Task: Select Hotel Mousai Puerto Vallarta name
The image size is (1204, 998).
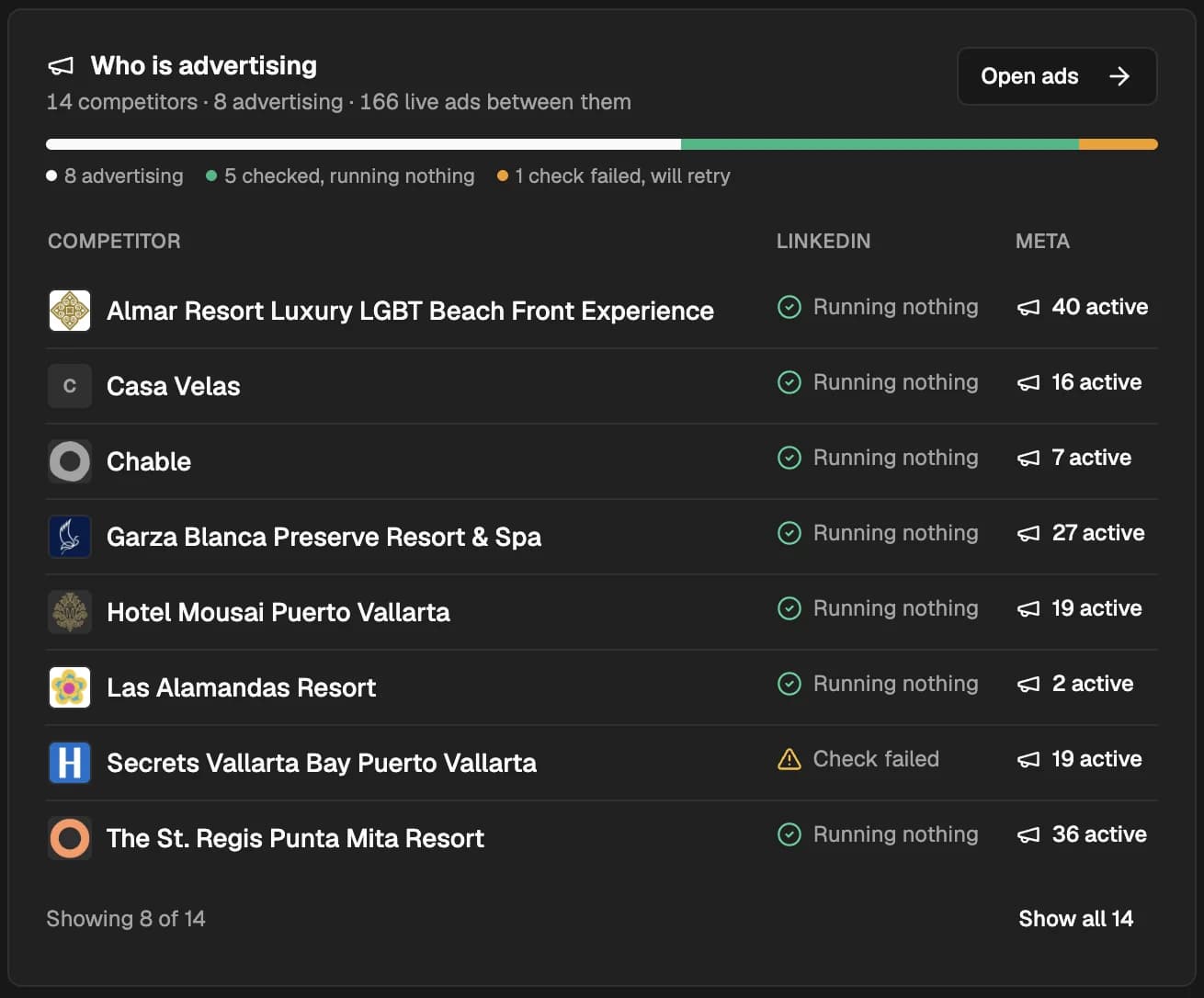Action: (x=278, y=612)
